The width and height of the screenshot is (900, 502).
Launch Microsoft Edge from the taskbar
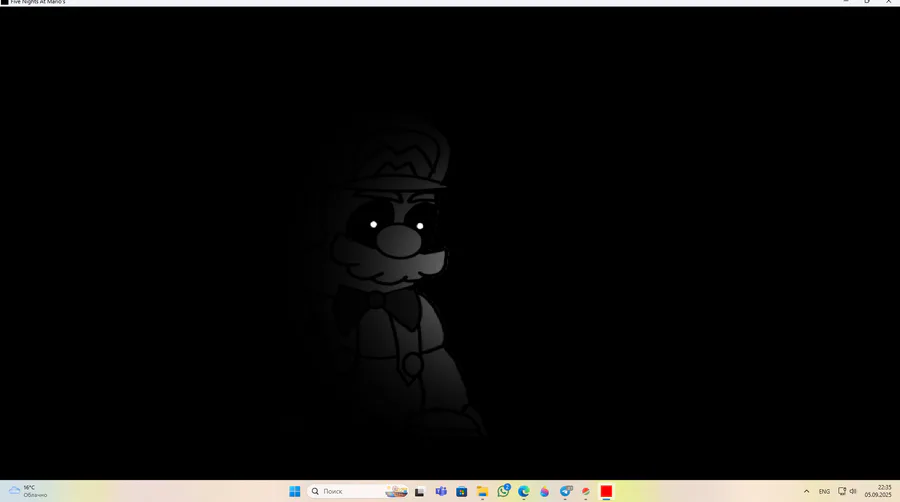(523, 492)
